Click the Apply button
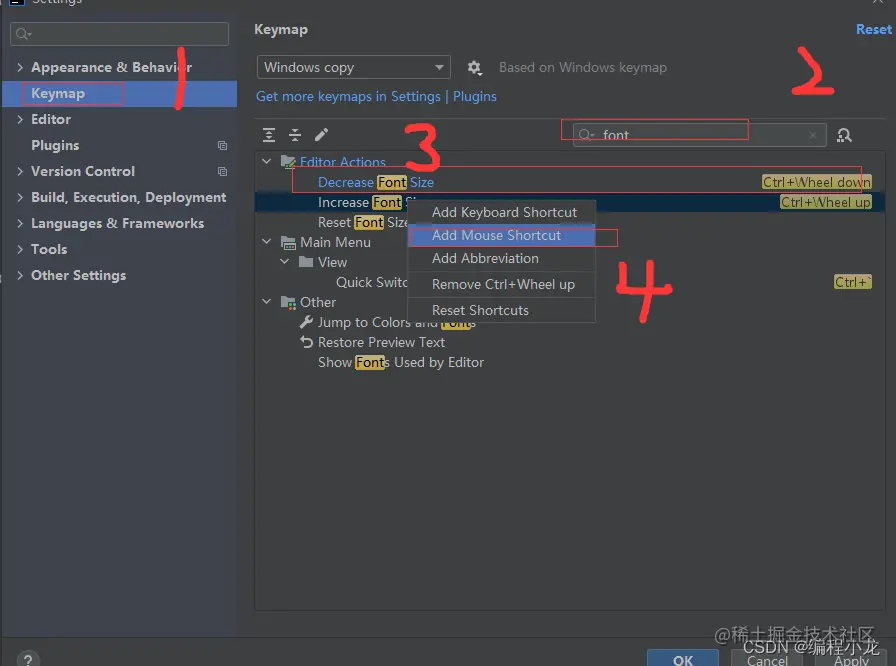The image size is (896, 666). click(850, 660)
